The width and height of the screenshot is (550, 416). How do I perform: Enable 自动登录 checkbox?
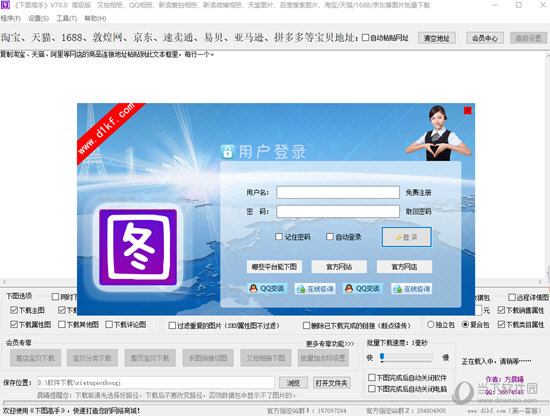coord(330,237)
